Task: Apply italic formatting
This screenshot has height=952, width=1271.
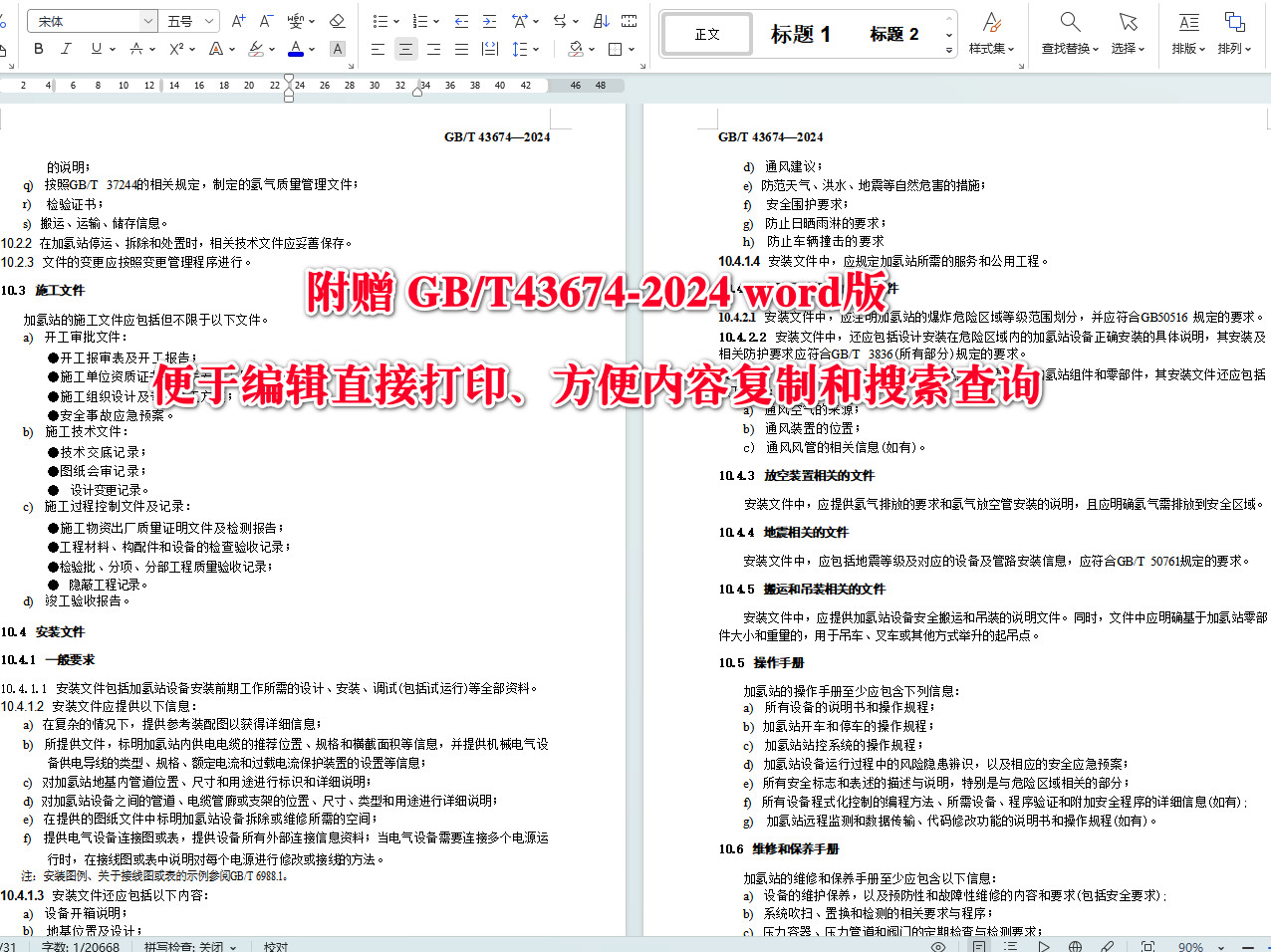Action: pos(66,49)
